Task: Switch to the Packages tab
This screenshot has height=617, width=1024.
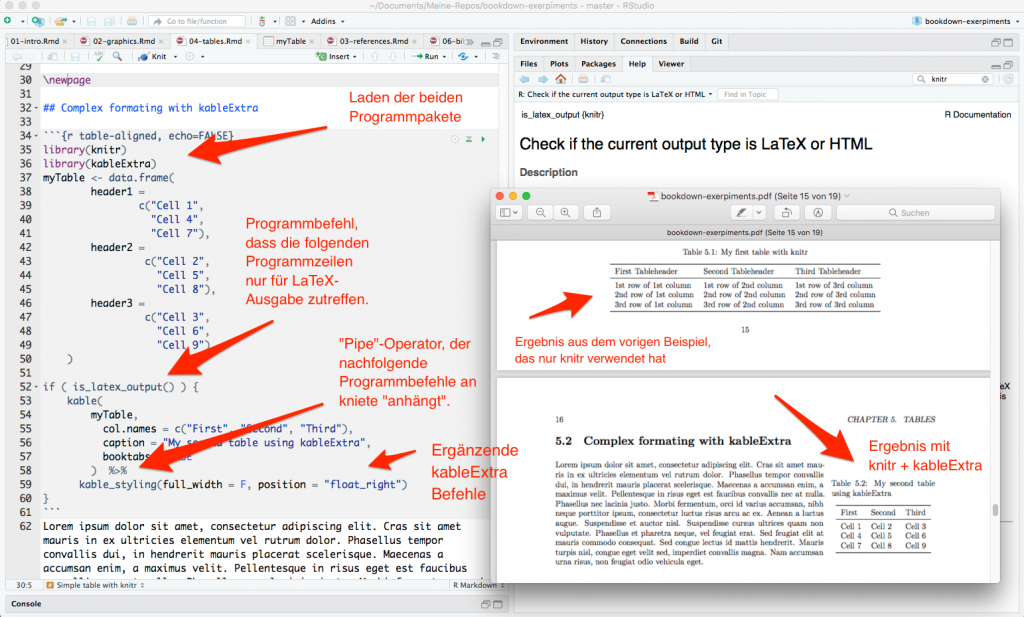Action: point(598,64)
